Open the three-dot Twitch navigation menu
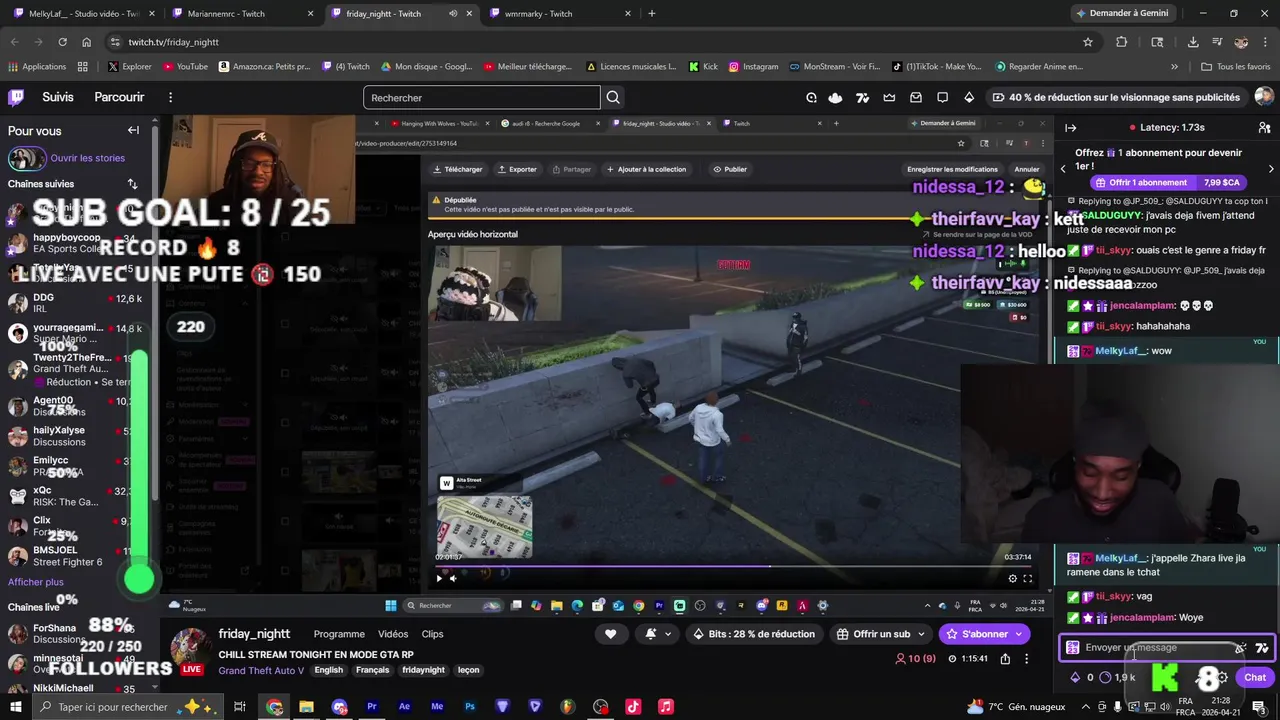Image resolution: width=1280 pixels, height=720 pixels. tap(170, 97)
